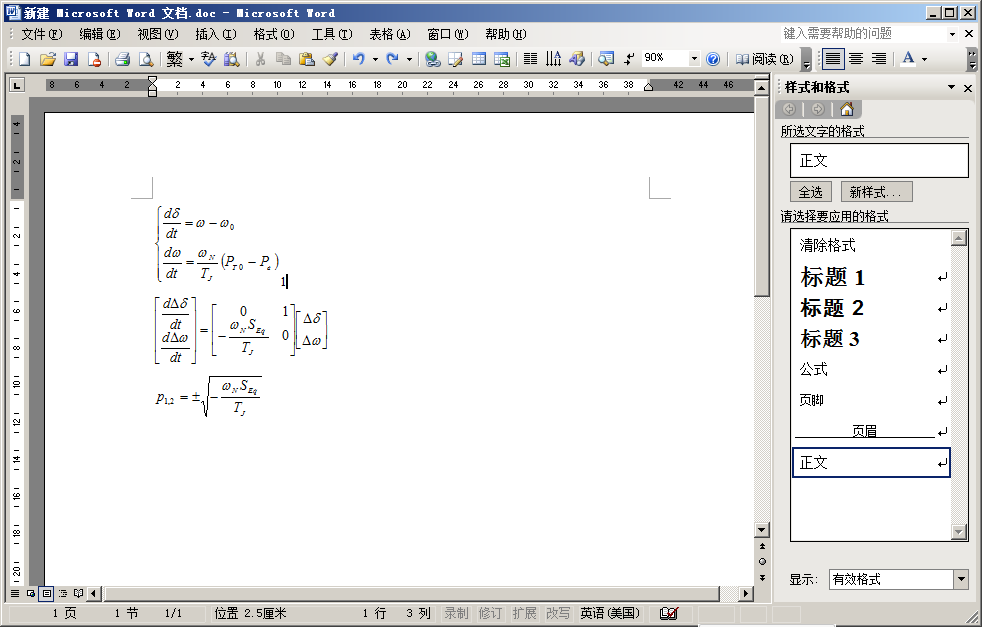This screenshot has height=627, width=982.
Task: Show or hide formatting marks
Action: click(629, 59)
